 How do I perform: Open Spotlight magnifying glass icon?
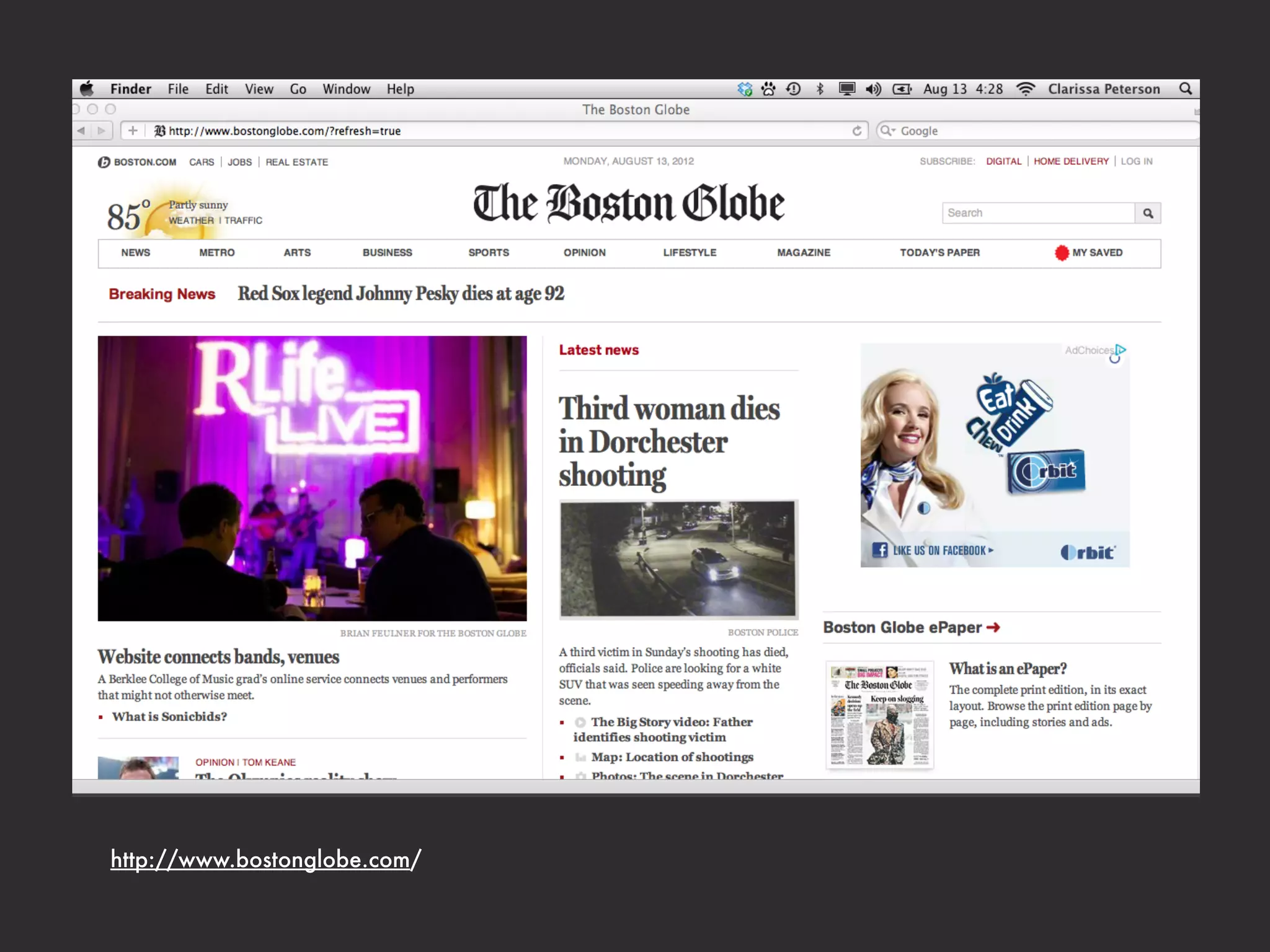[1185, 89]
